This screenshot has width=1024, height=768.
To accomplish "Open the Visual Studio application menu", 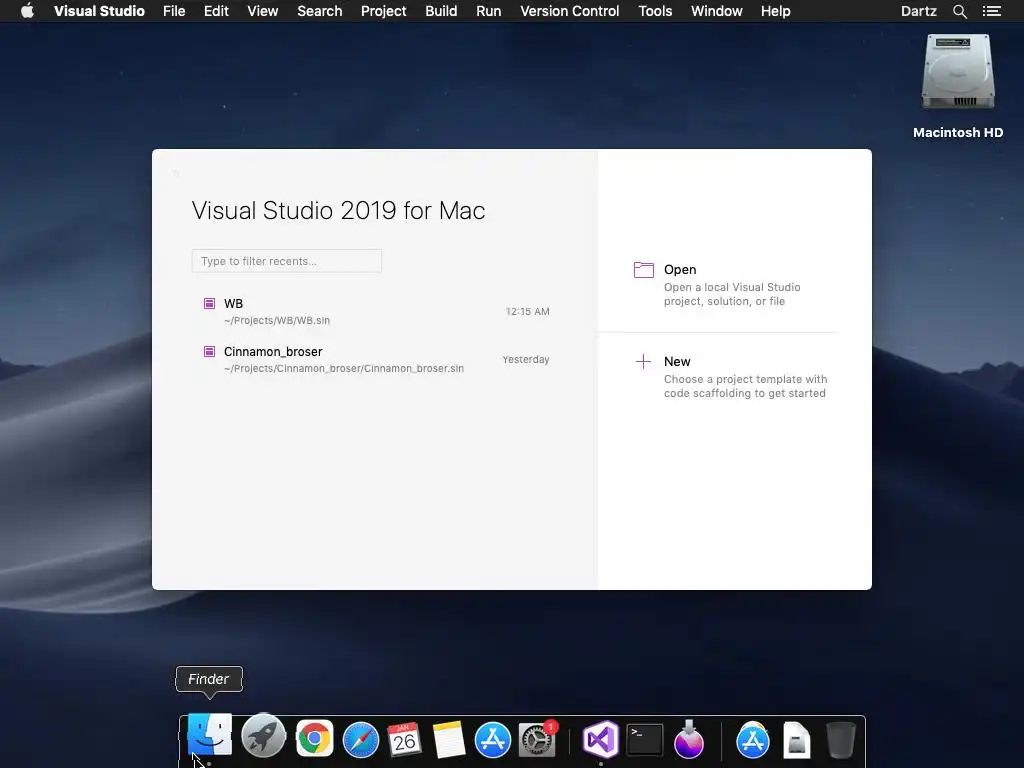I will 99,11.
